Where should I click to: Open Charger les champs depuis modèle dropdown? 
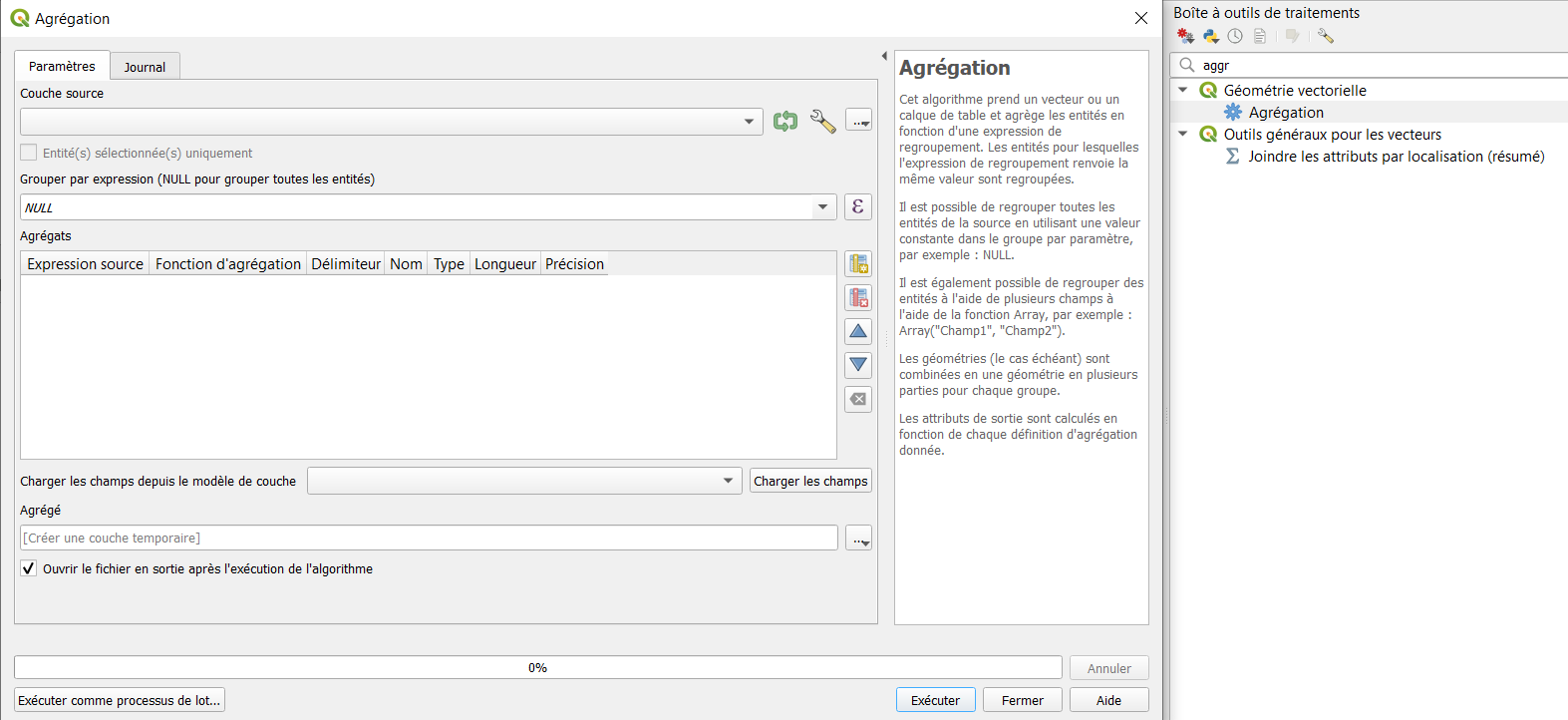click(524, 481)
